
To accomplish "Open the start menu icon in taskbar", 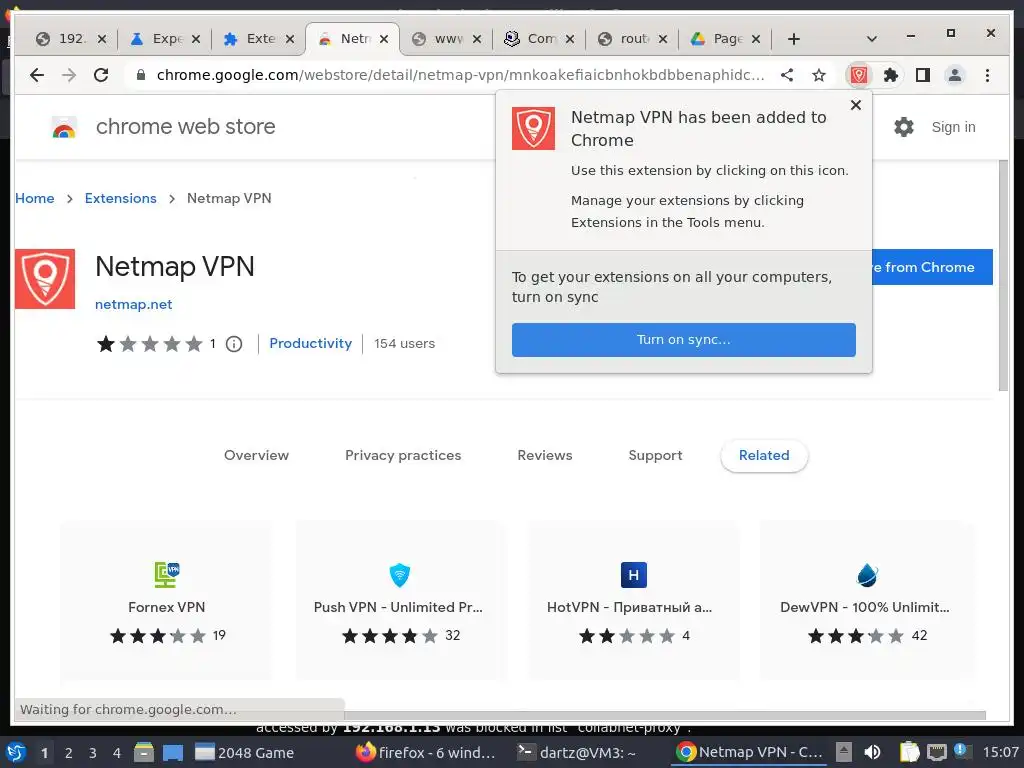I will click(16, 753).
